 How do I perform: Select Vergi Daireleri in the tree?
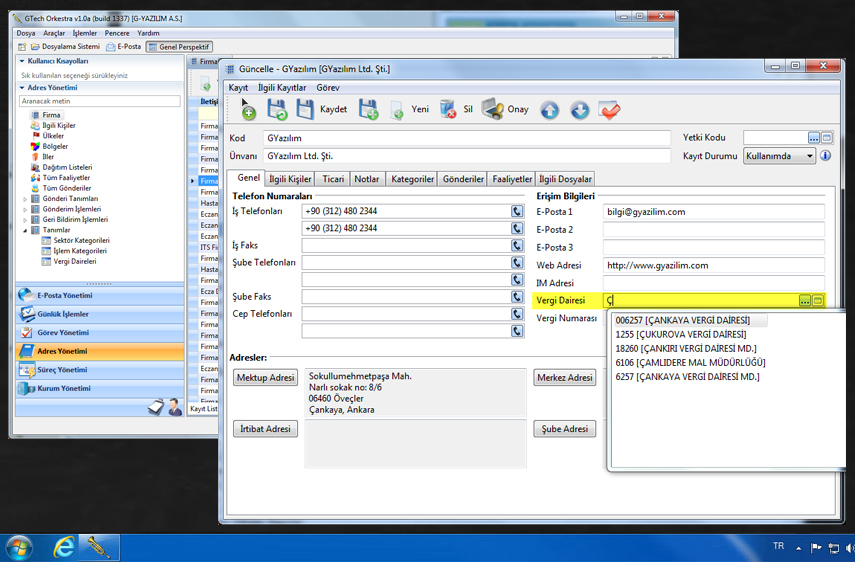(x=75, y=261)
